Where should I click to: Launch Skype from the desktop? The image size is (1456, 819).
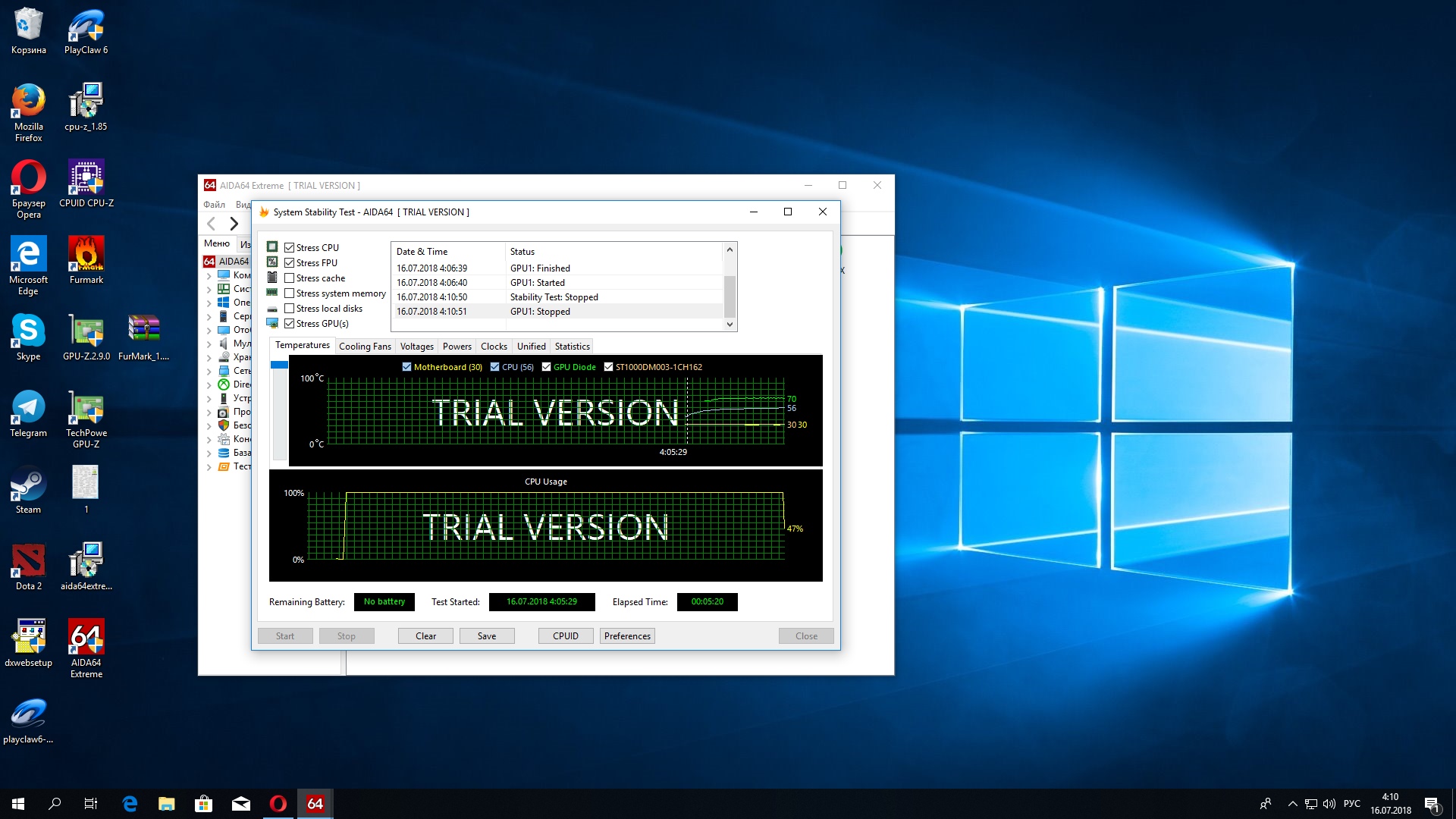point(28,337)
